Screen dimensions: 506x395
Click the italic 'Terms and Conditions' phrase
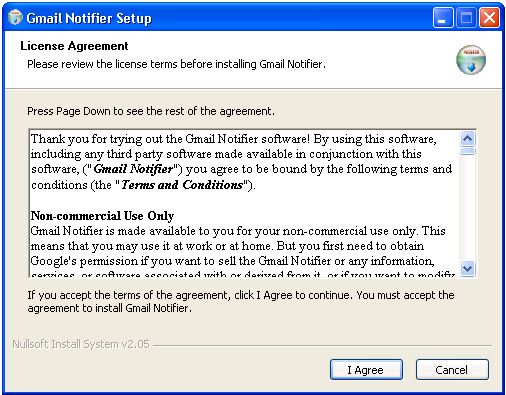coord(182,184)
